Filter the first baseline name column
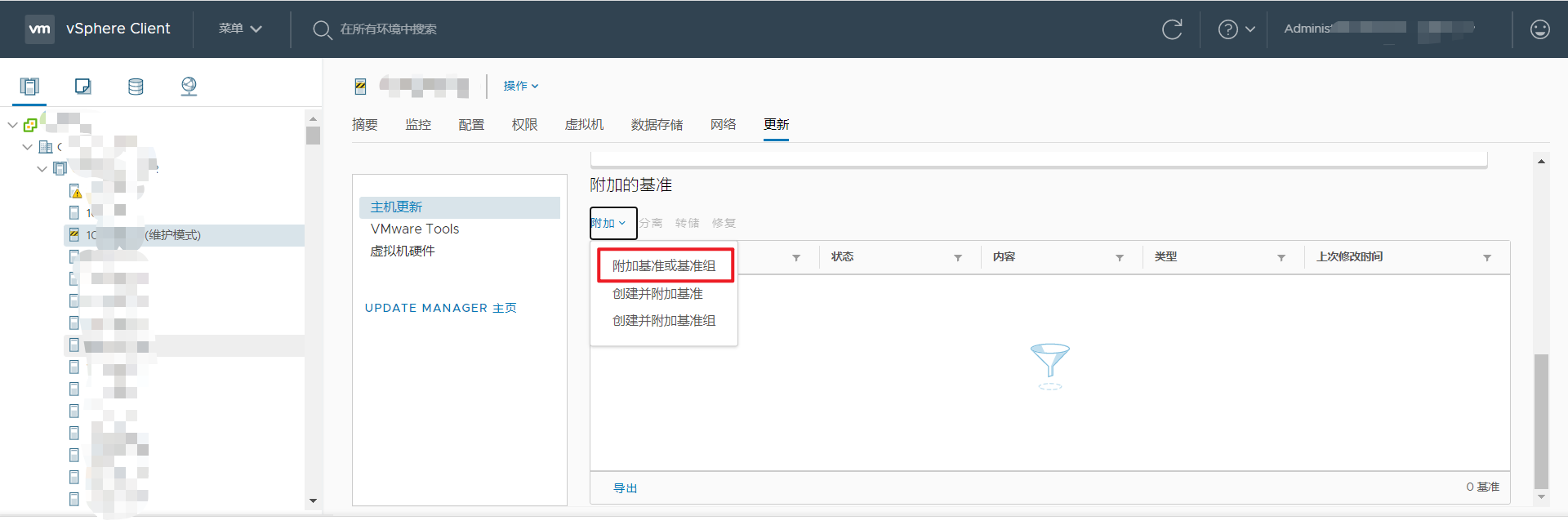Screen dimensions: 1568x525 (796, 258)
